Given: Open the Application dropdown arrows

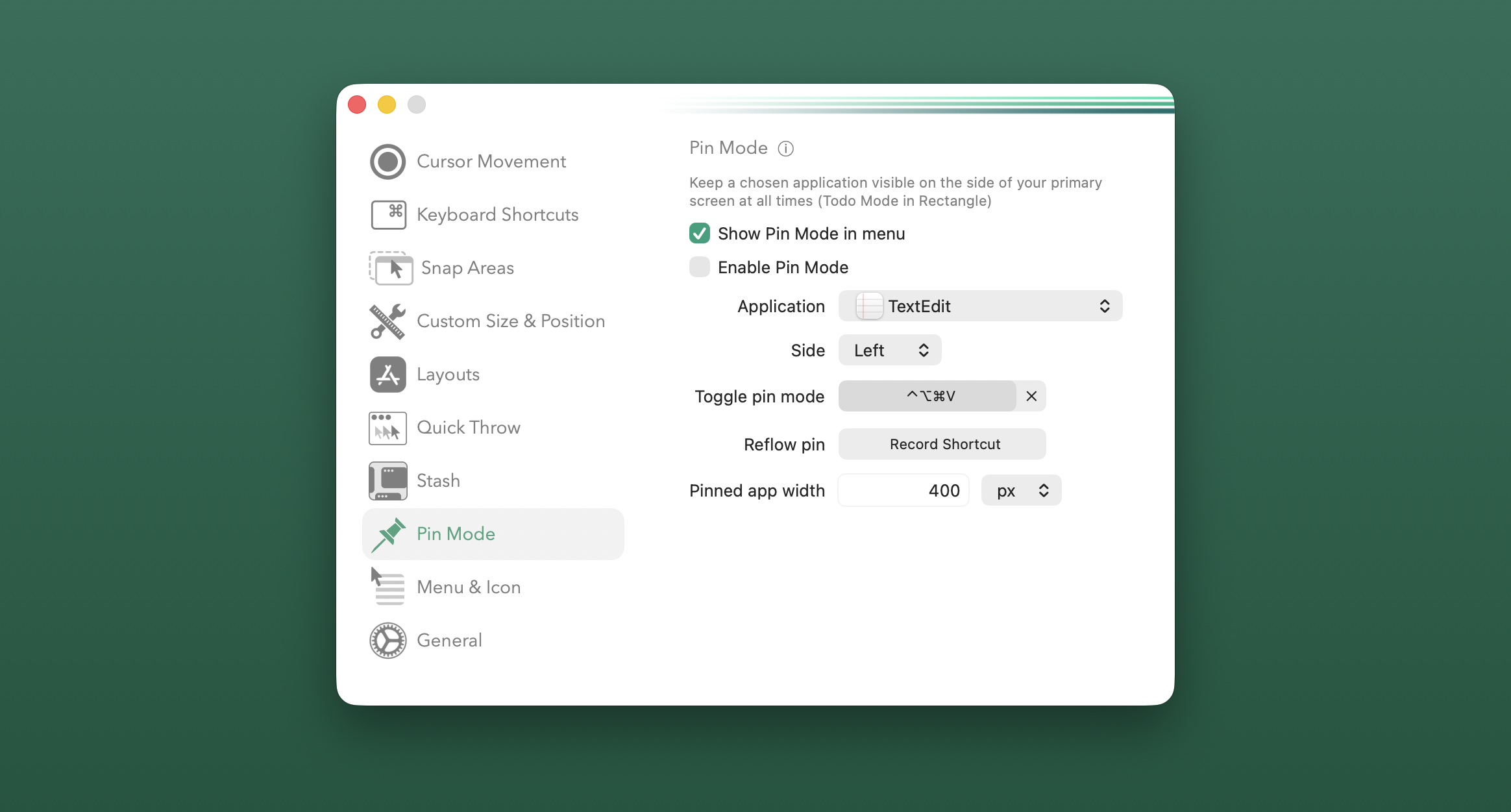Looking at the screenshot, I should click(1105, 306).
